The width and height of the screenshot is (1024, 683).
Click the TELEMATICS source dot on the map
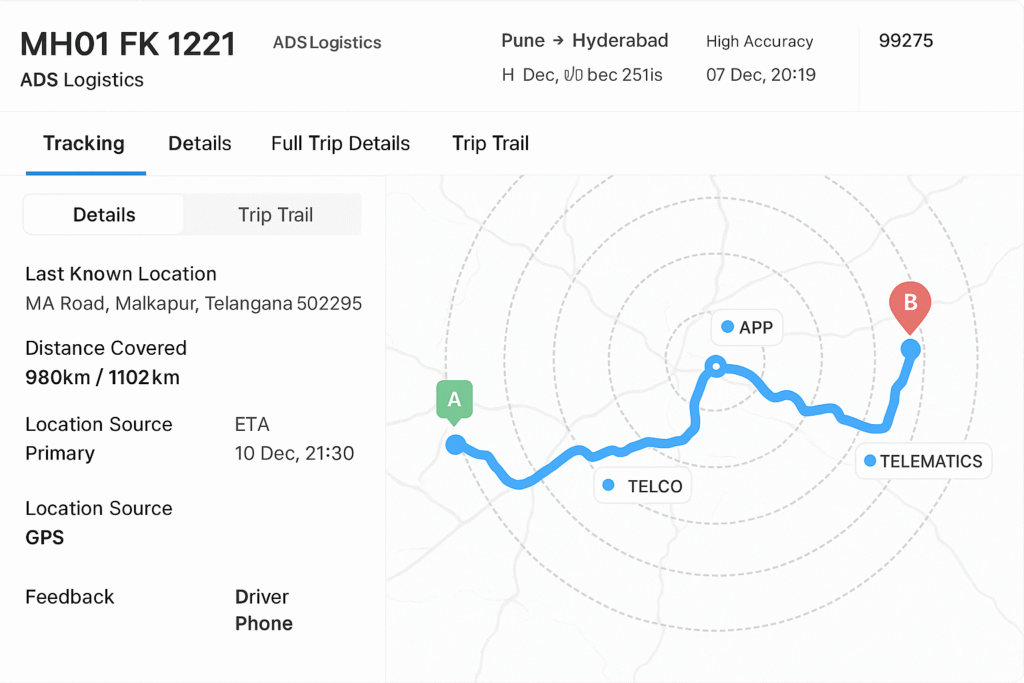coord(870,460)
